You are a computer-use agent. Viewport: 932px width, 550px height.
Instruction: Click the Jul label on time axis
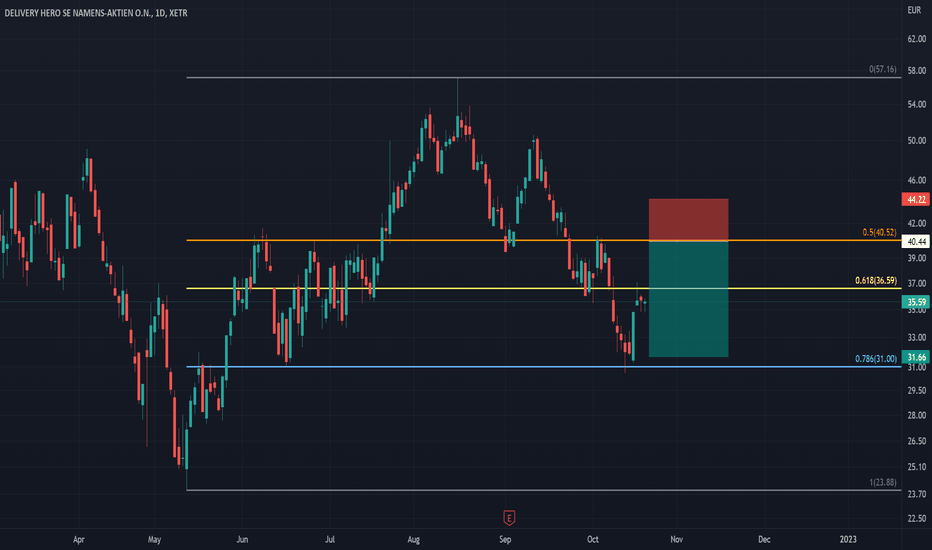[x=330, y=539]
